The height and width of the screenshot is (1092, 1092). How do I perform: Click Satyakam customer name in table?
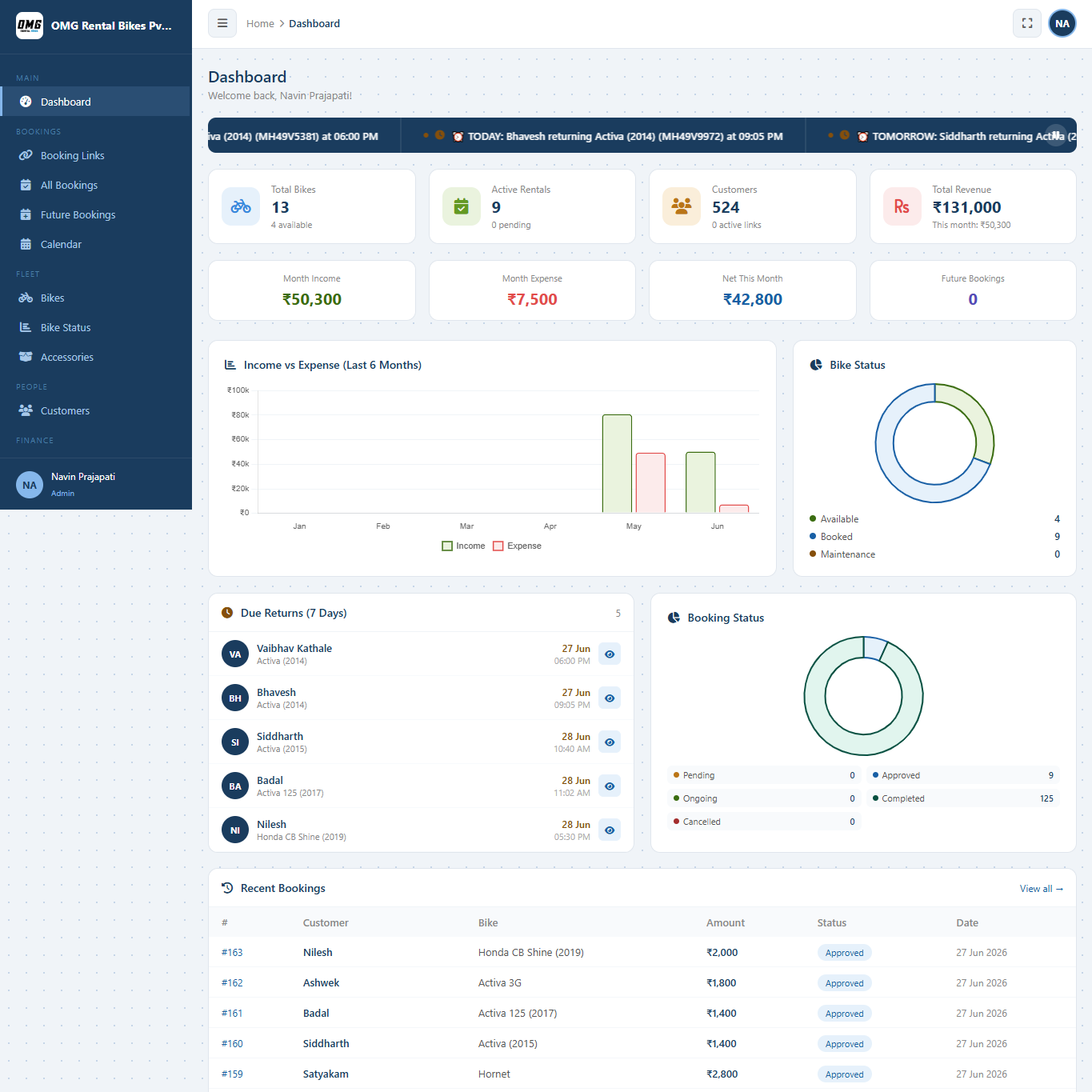(x=326, y=1074)
